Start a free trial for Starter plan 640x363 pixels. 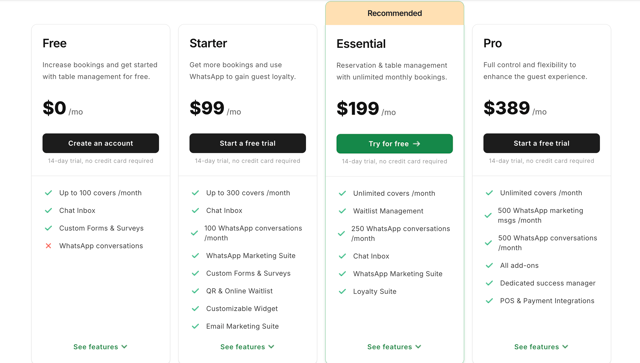tap(247, 143)
